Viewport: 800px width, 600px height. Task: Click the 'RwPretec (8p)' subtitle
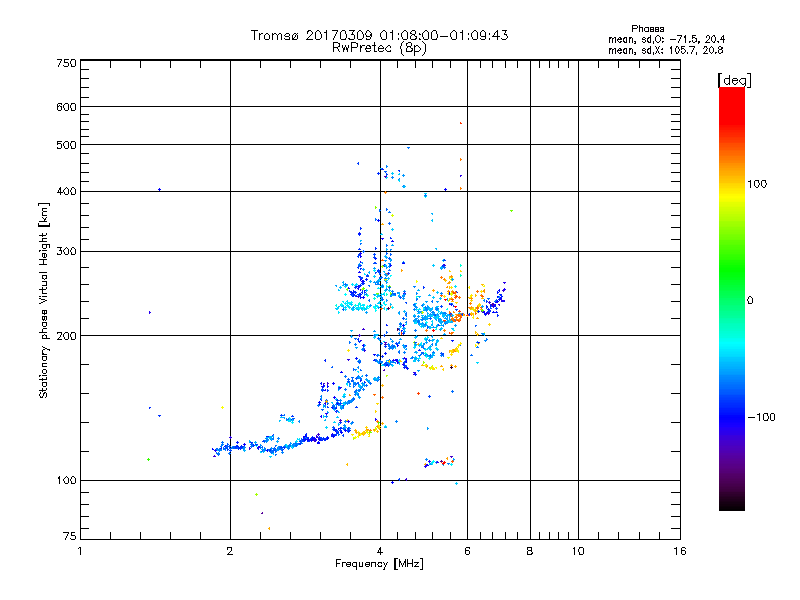pyautogui.click(x=379, y=47)
